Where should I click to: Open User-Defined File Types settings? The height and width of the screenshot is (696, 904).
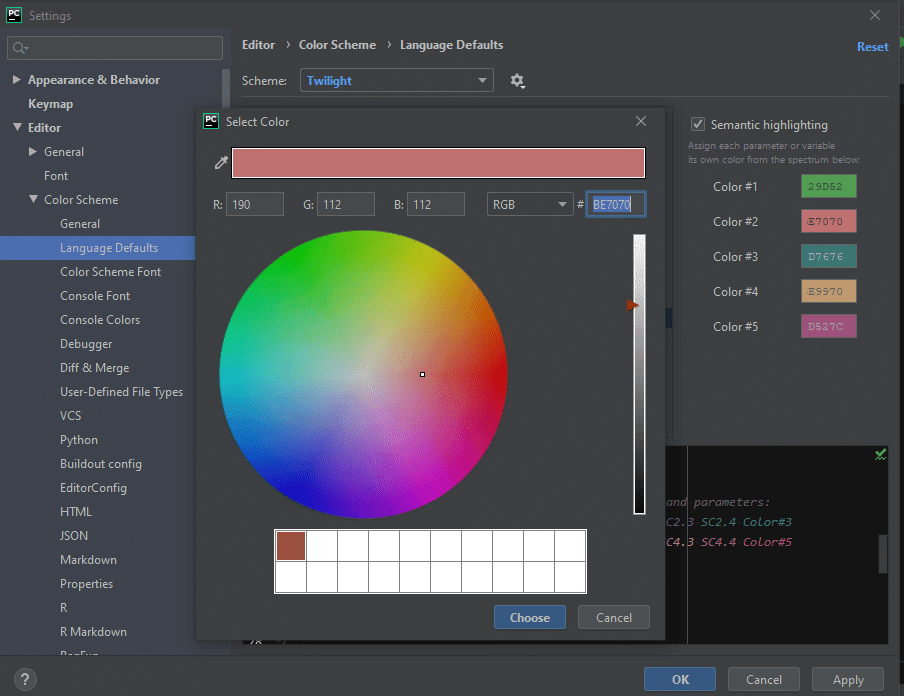[122, 392]
